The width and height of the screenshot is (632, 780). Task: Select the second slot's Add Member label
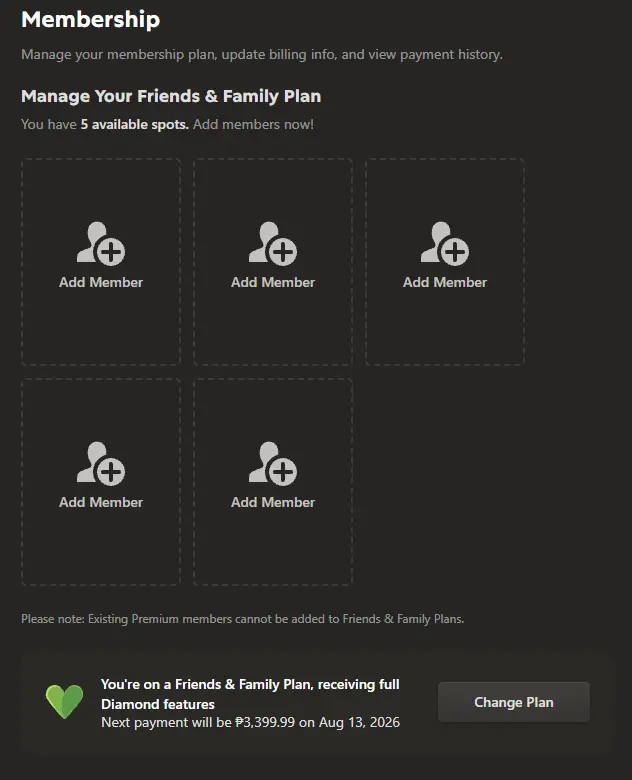[273, 282]
